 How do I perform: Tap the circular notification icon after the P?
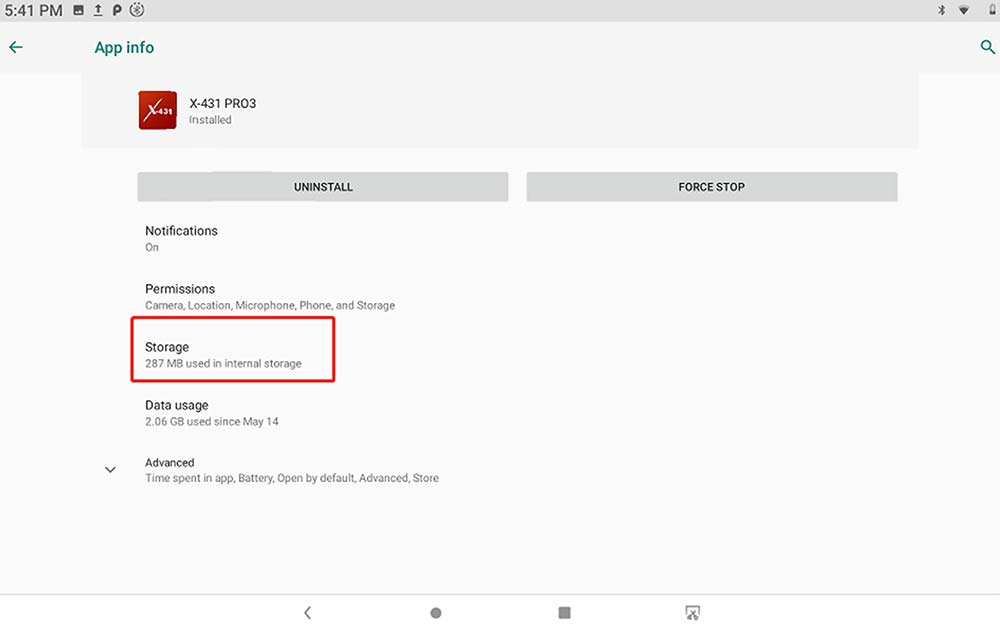[136, 10]
